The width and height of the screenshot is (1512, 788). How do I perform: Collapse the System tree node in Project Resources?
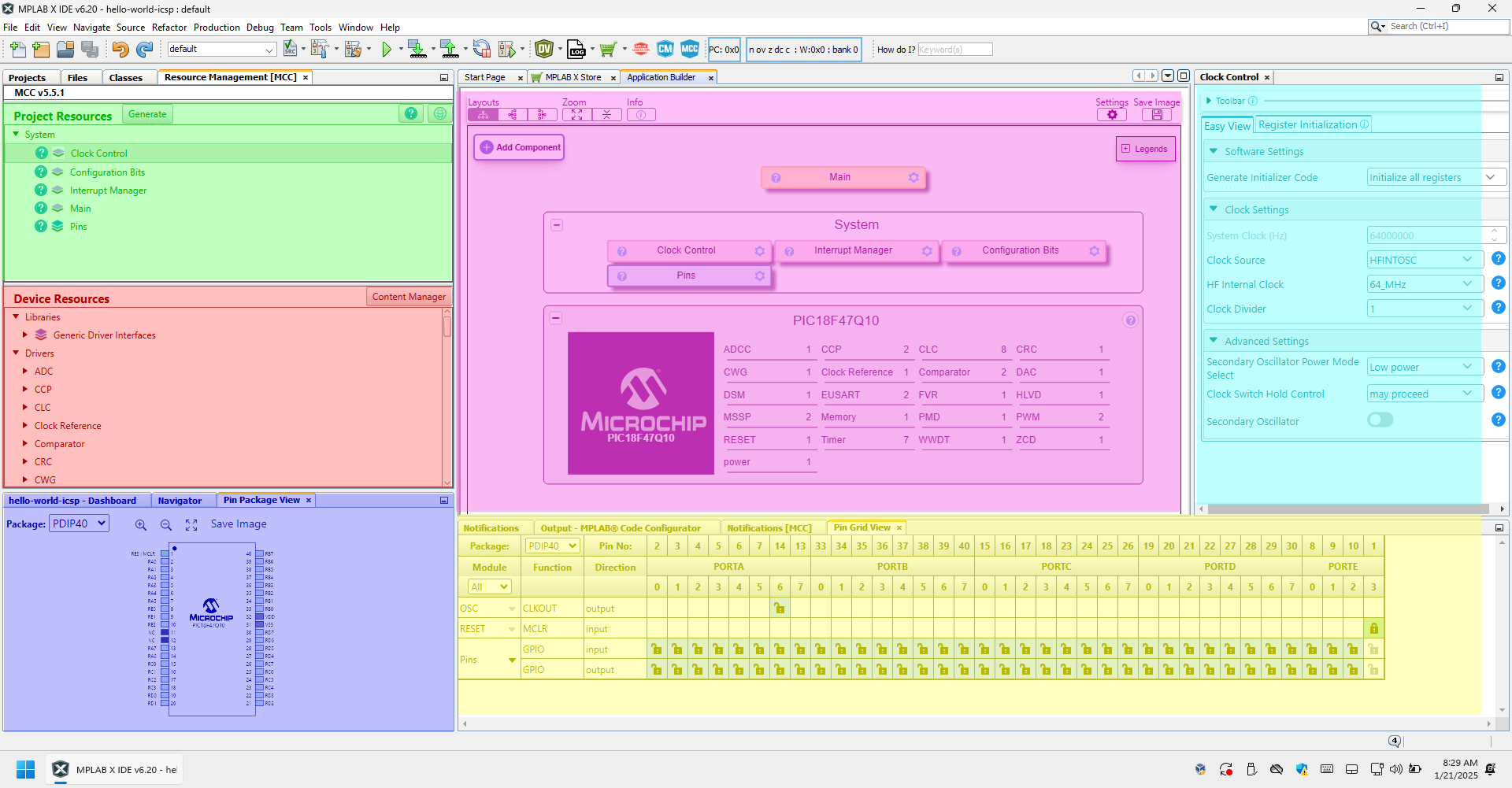click(x=16, y=135)
